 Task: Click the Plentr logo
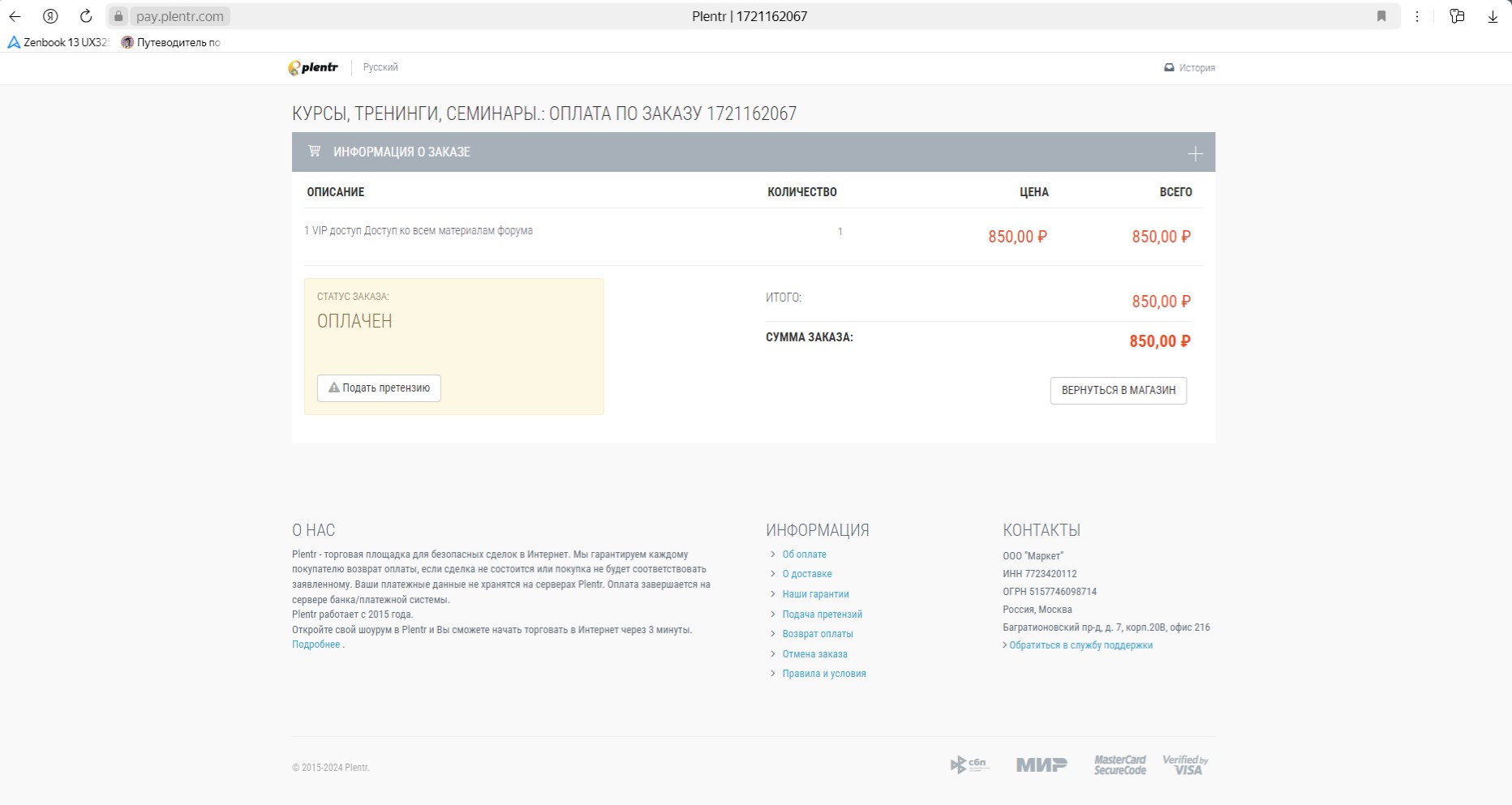coord(313,67)
